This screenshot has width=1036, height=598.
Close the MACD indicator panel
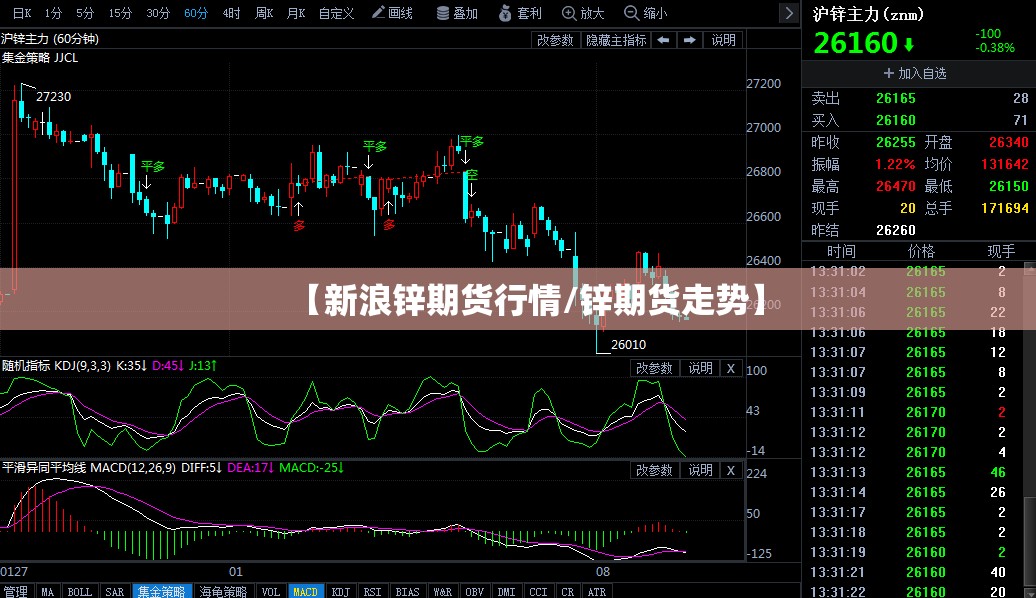(x=731, y=470)
